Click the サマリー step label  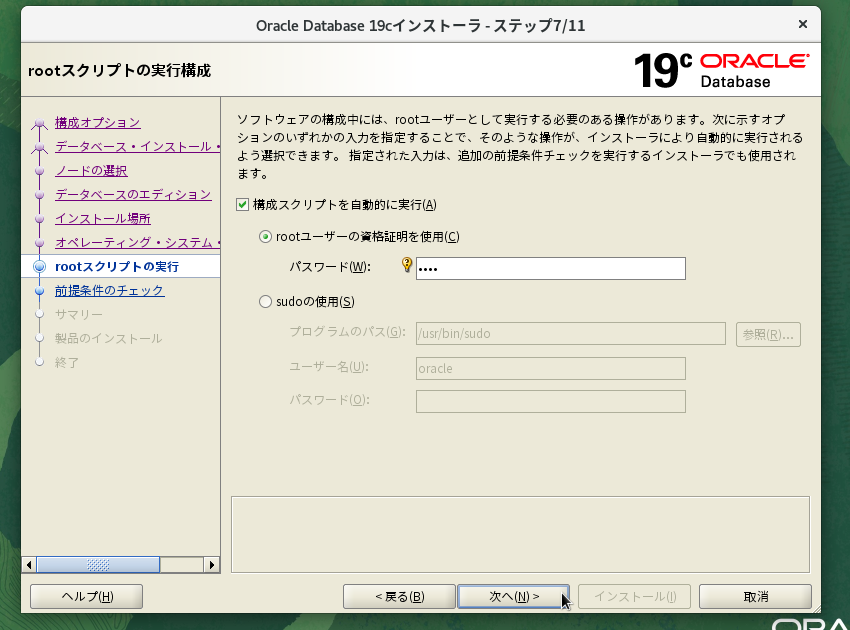click(x=79, y=314)
